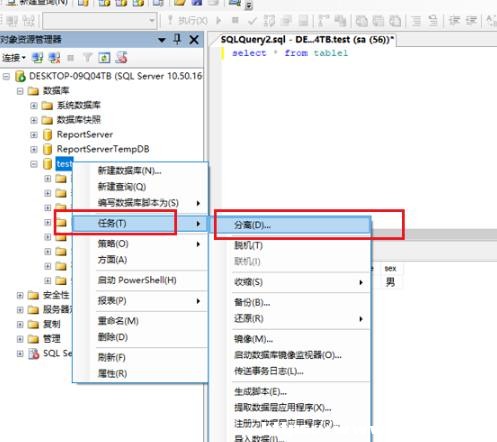
Task: Close the object explorer panel
Action: click(x=194, y=40)
